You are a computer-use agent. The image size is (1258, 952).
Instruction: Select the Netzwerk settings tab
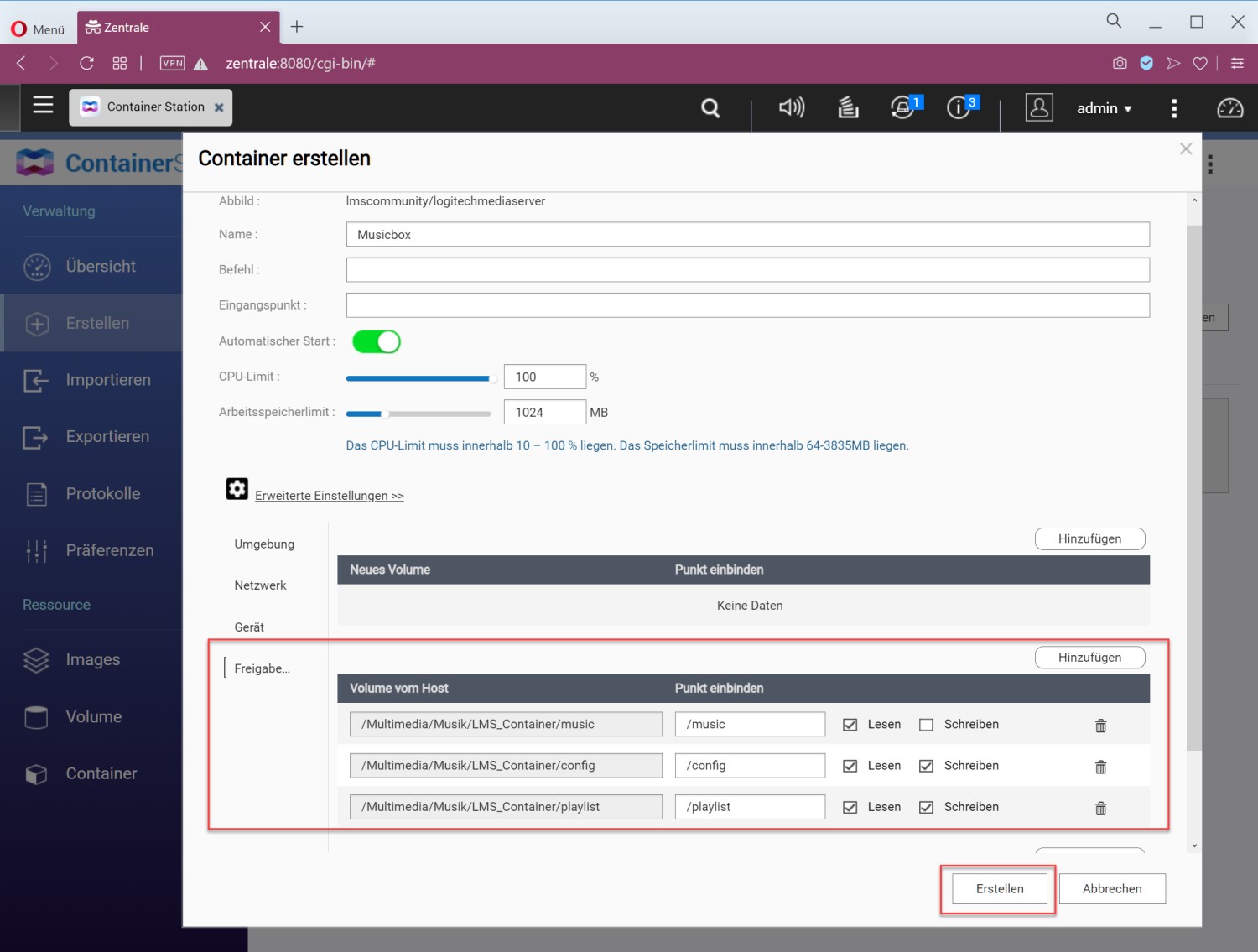click(260, 585)
